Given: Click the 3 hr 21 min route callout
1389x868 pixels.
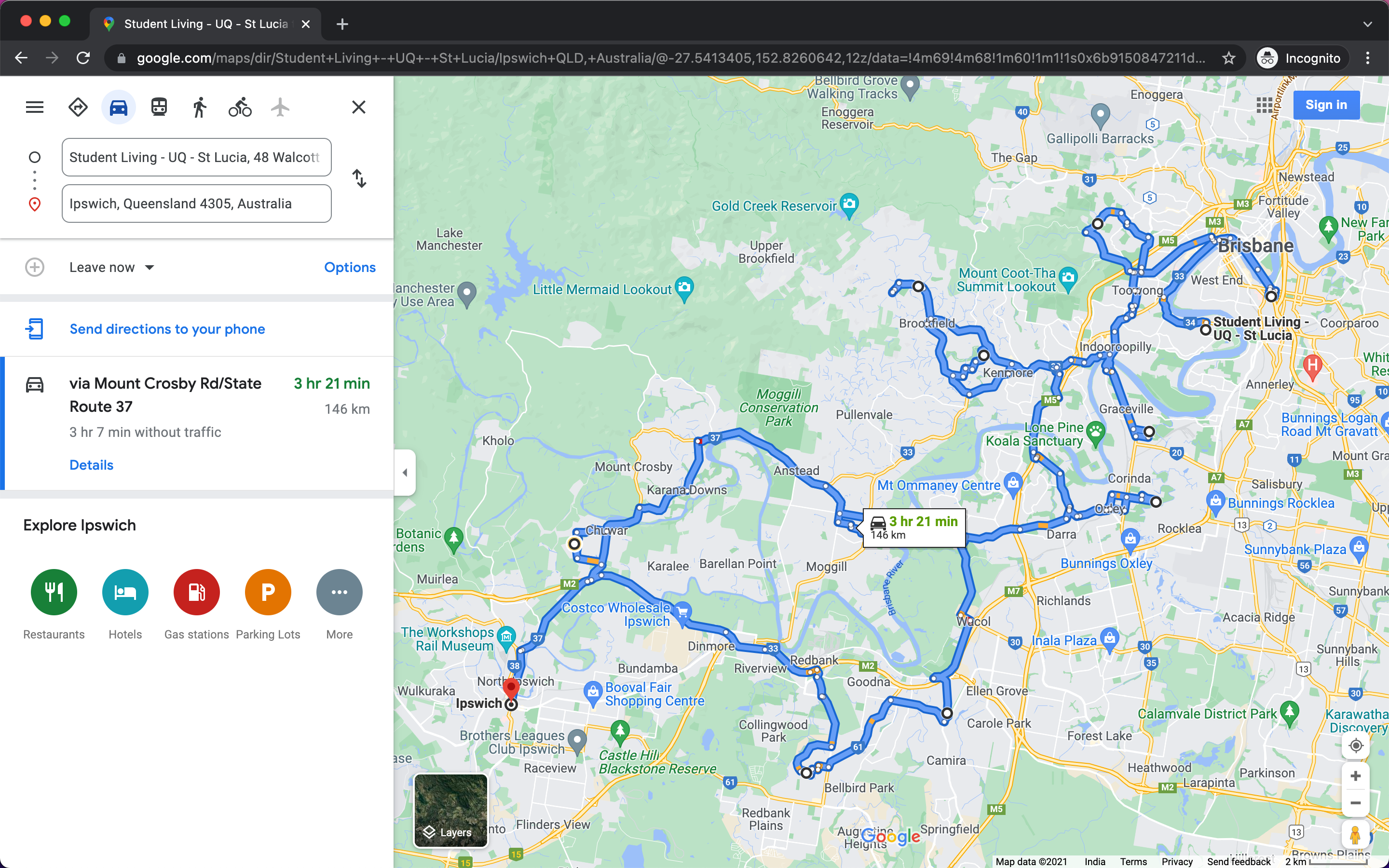Looking at the screenshot, I should (x=914, y=528).
